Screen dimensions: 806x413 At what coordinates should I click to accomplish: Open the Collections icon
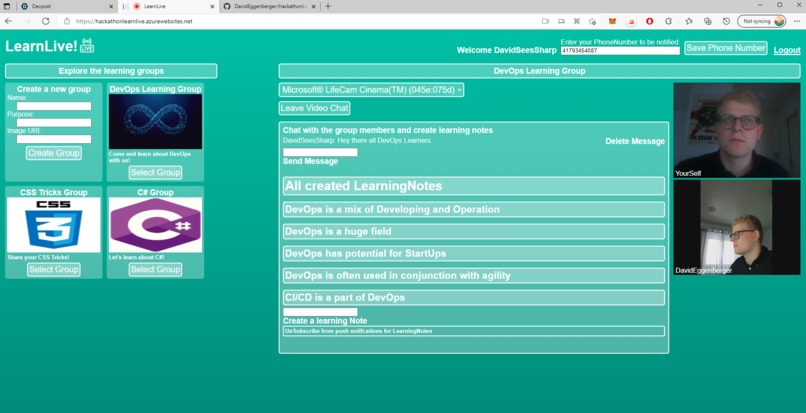click(x=708, y=21)
